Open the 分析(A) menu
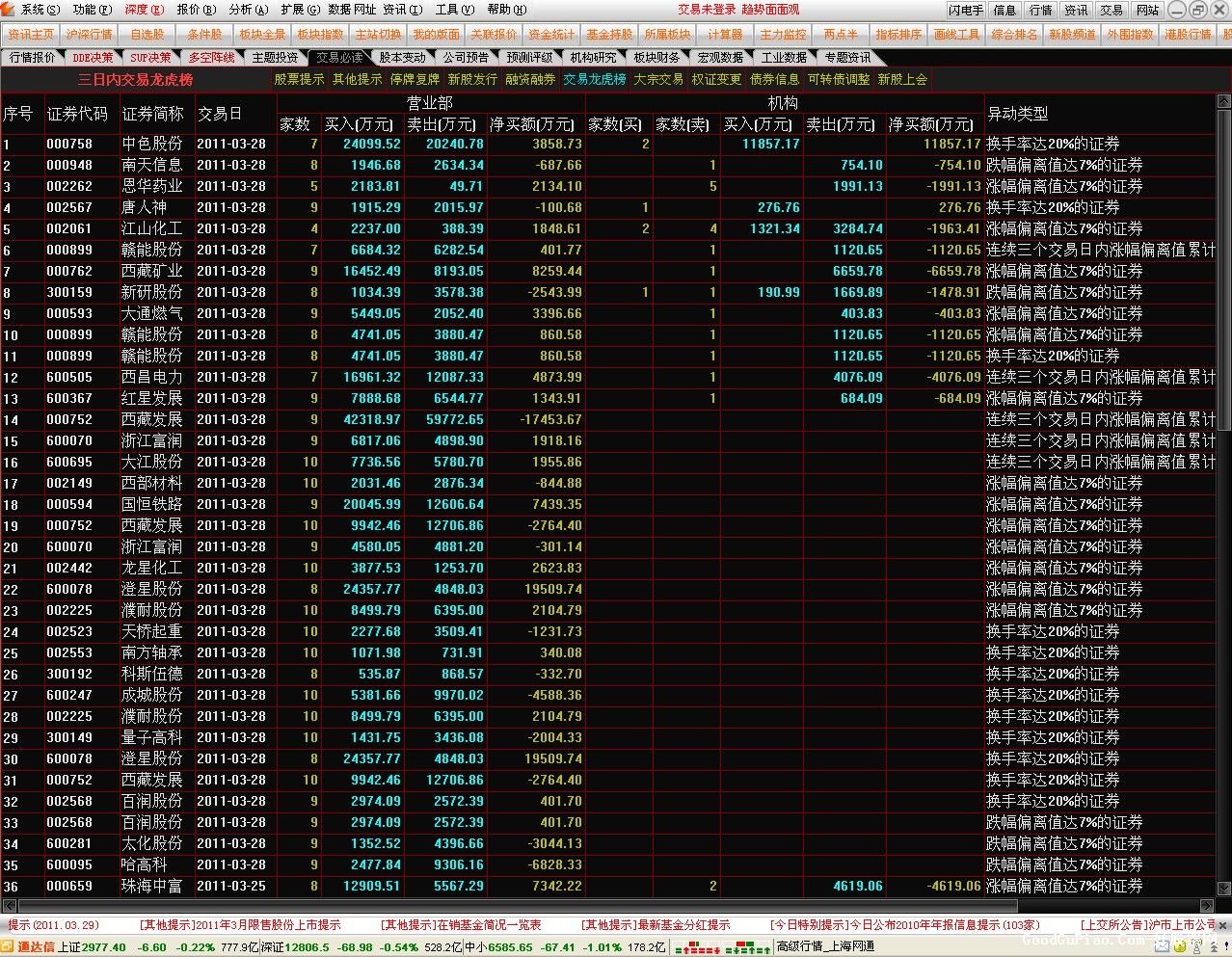The width and height of the screenshot is (1232, 957). coord(248,10)
